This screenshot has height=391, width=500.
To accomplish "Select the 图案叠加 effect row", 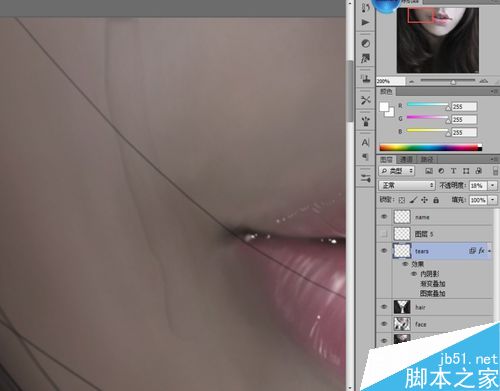I will click(433, 293).
